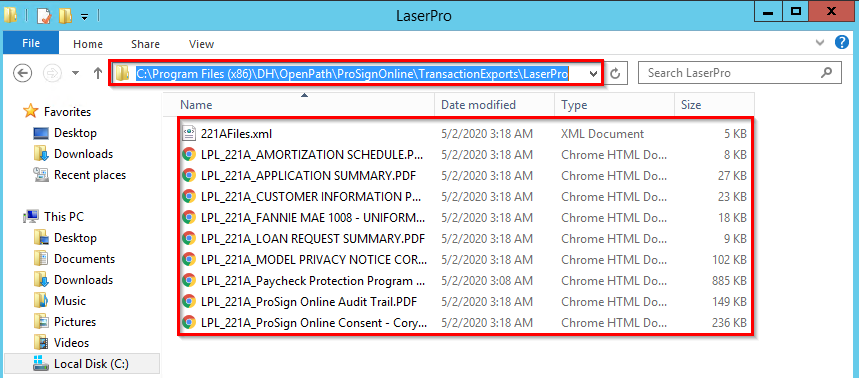Switch to the Home ribbon tab
Viewport: 859px width, 378px height.
point(88,44)
